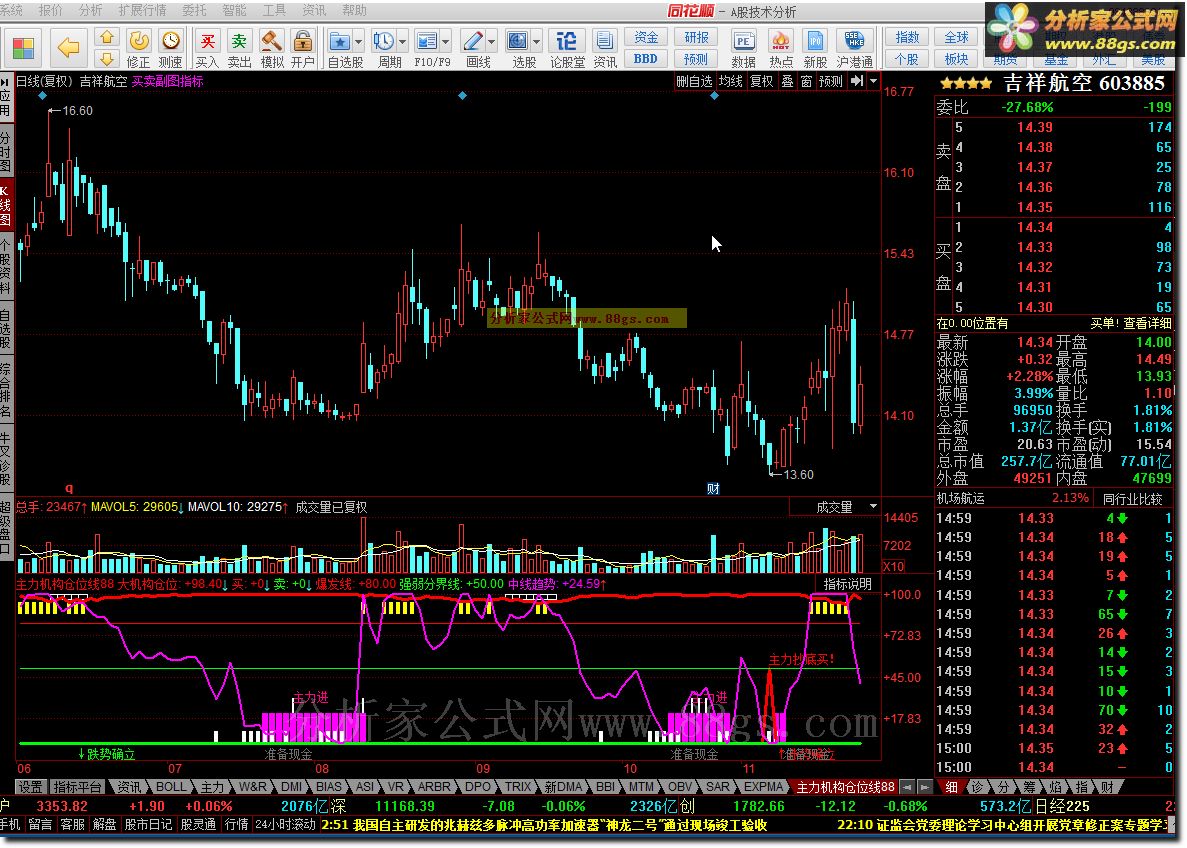The height and width of the screenshot is (848, 1187).
Task: Switch to the BOLL indicator tab
Action: click(171, 787)
